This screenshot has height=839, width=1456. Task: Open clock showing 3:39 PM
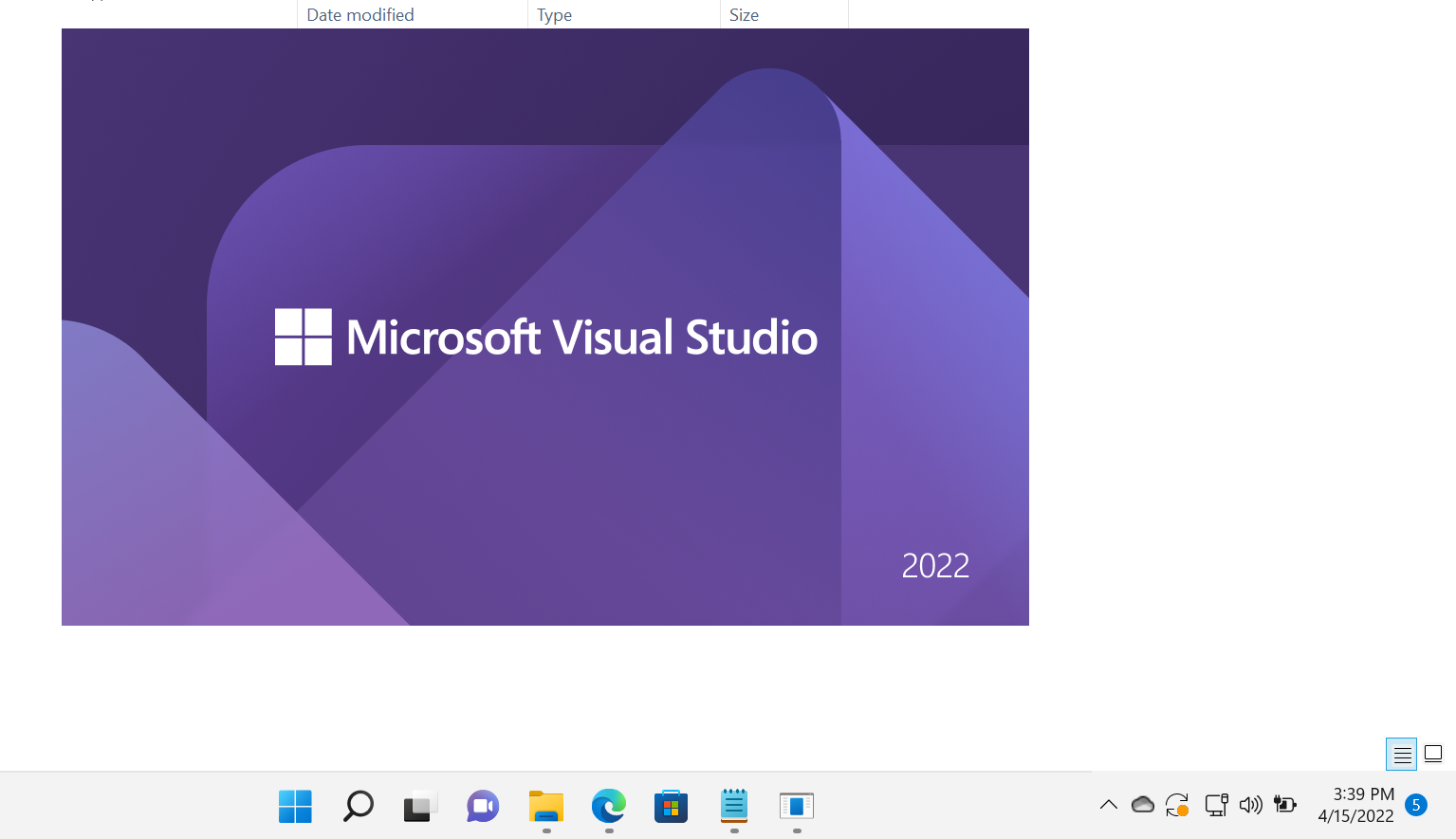(x=1355, y=806)
